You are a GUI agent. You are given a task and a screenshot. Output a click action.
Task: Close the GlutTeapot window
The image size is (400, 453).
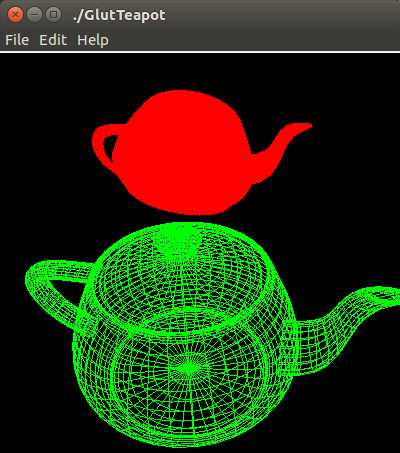[x=15, y=15]
